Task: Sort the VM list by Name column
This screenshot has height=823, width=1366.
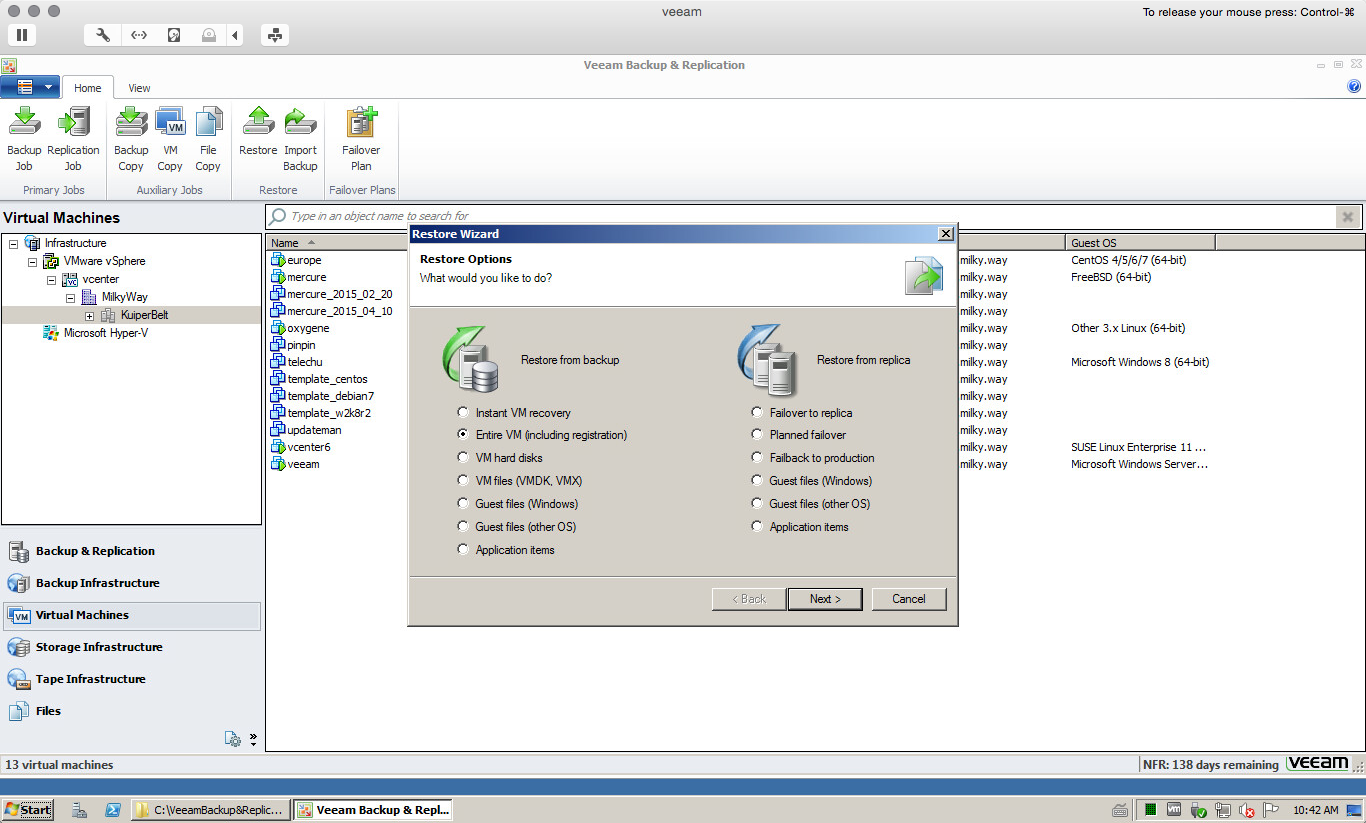Action: 285,243
